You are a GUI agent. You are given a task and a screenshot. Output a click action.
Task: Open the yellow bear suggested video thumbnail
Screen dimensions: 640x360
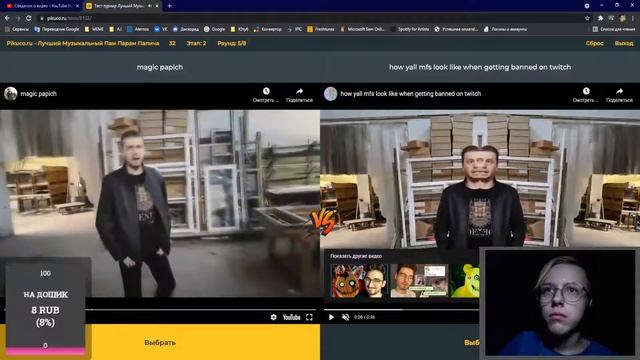(x=465, y=280)
